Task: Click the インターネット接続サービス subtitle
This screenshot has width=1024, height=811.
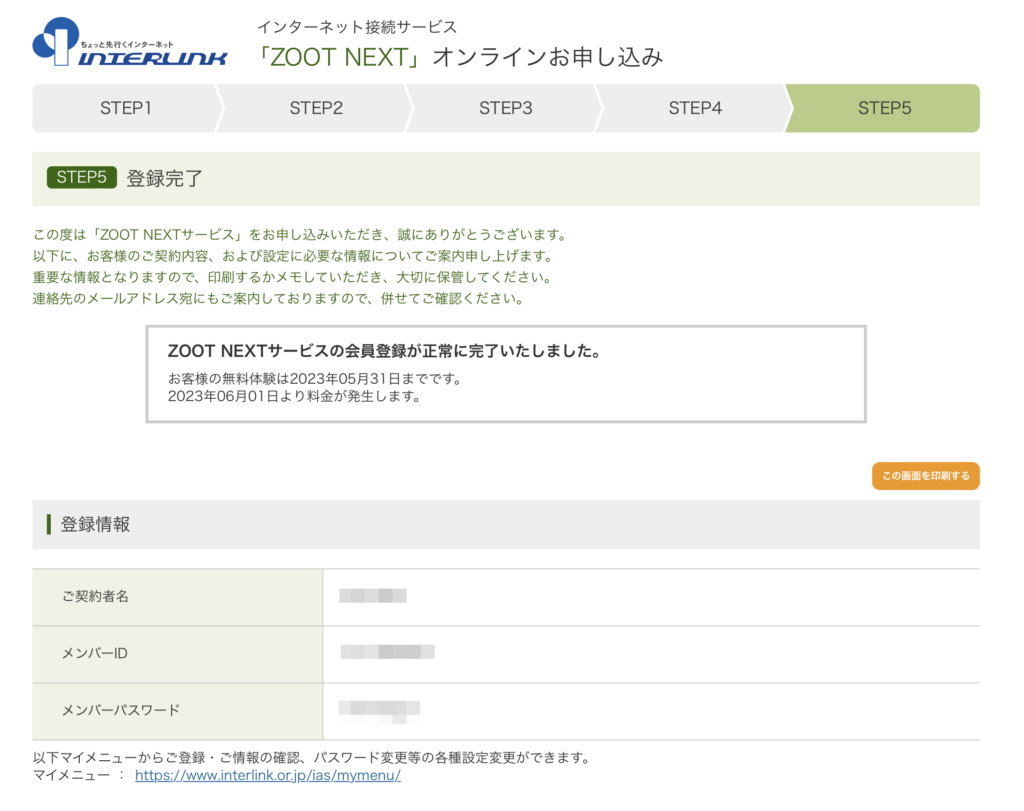Action: 357,27
